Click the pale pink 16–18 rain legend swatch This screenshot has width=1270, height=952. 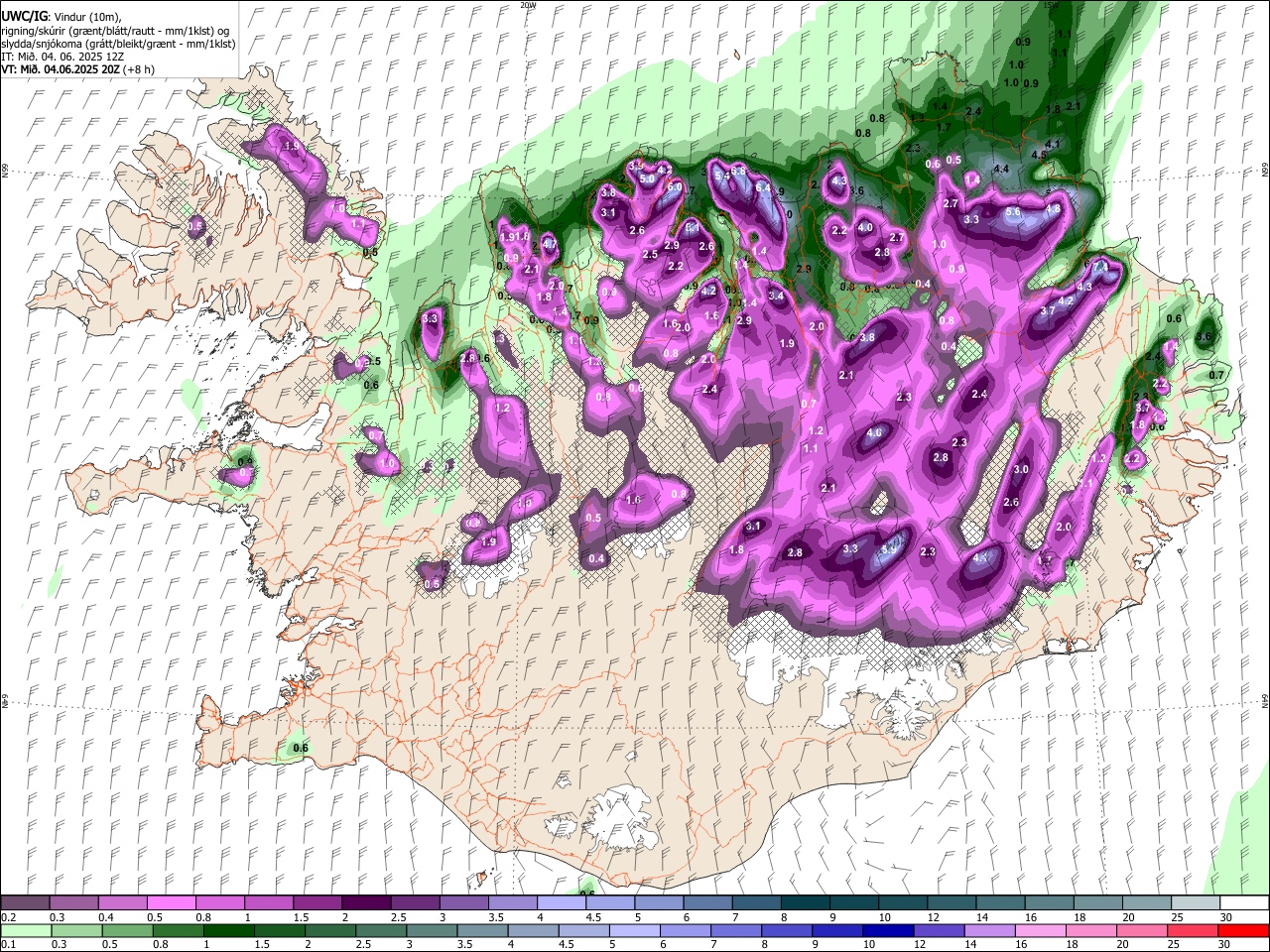click(1041, 930)
